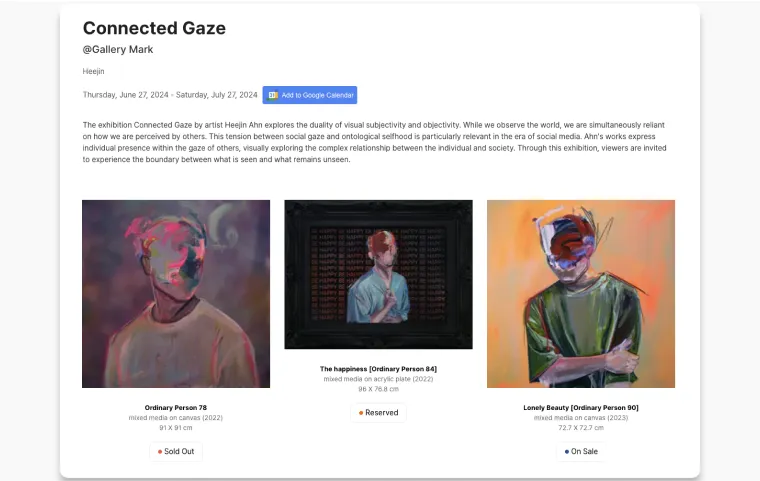The image size is (760, 481).
Task: Click the Connected Gaze exhibition title
Action: (154, 28)
